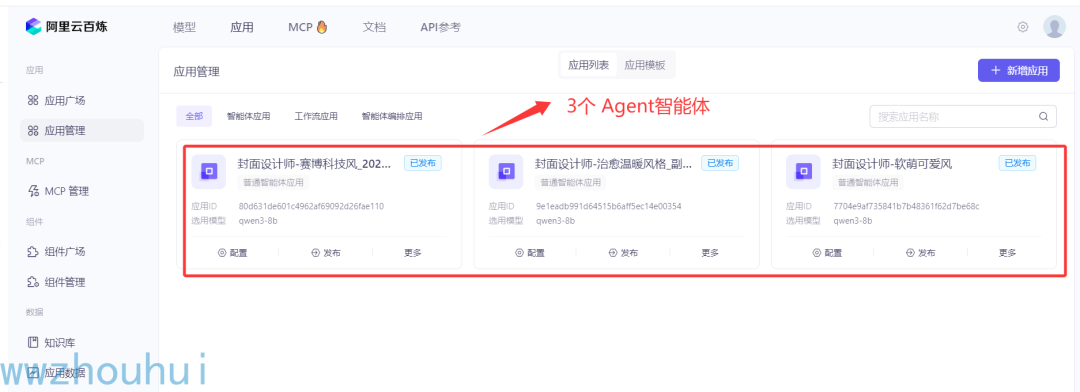Image resolution: width=1080 pixels, height=392 pixels.
Task: Click 已发布 badge on 软萌可爱风 card
Action: 1018,163
